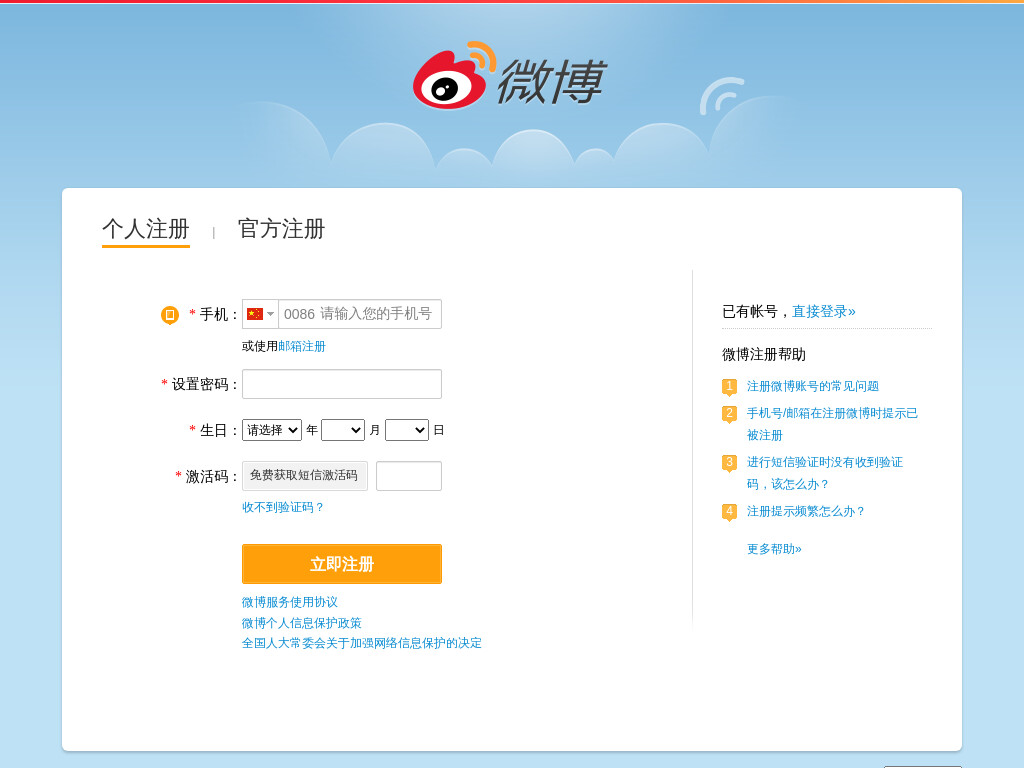Open the 收不到验证码？ link
The image size is (1024, 768).
coord(283,507)
